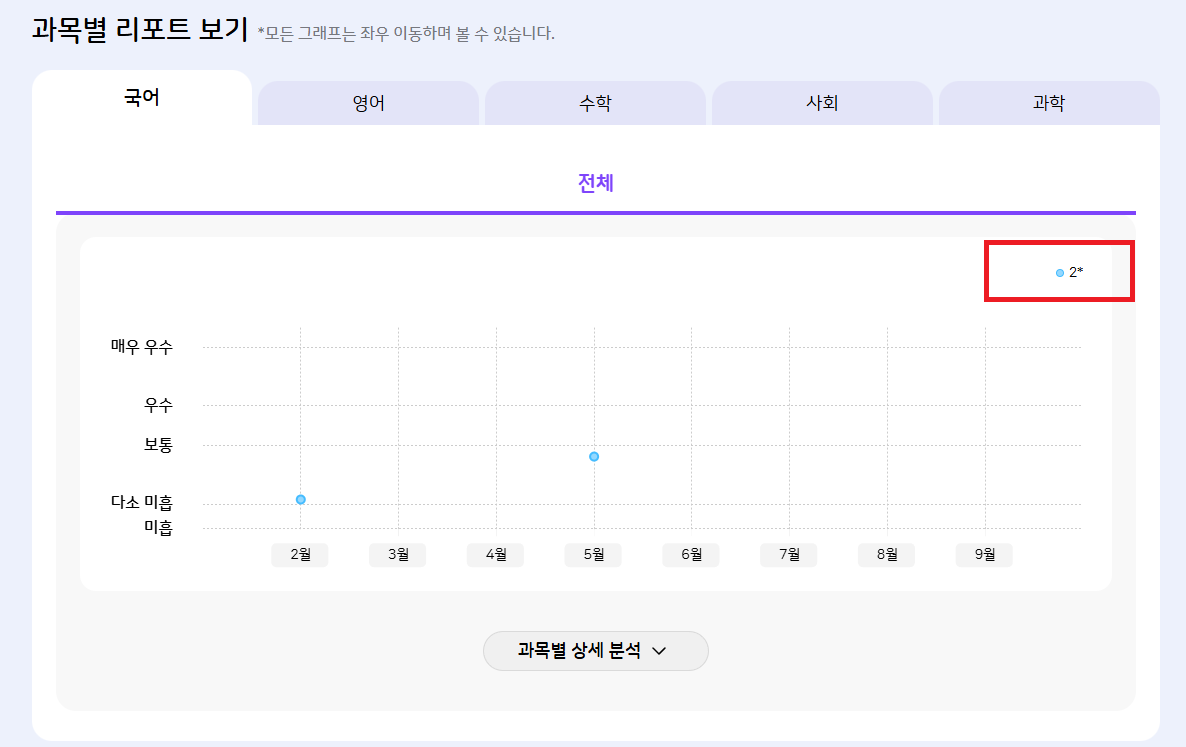Click the blue legend dot next to 2*
The height and width of the screenshot is (747, 1186).
pyautogui.click(x=1060, y=273)
